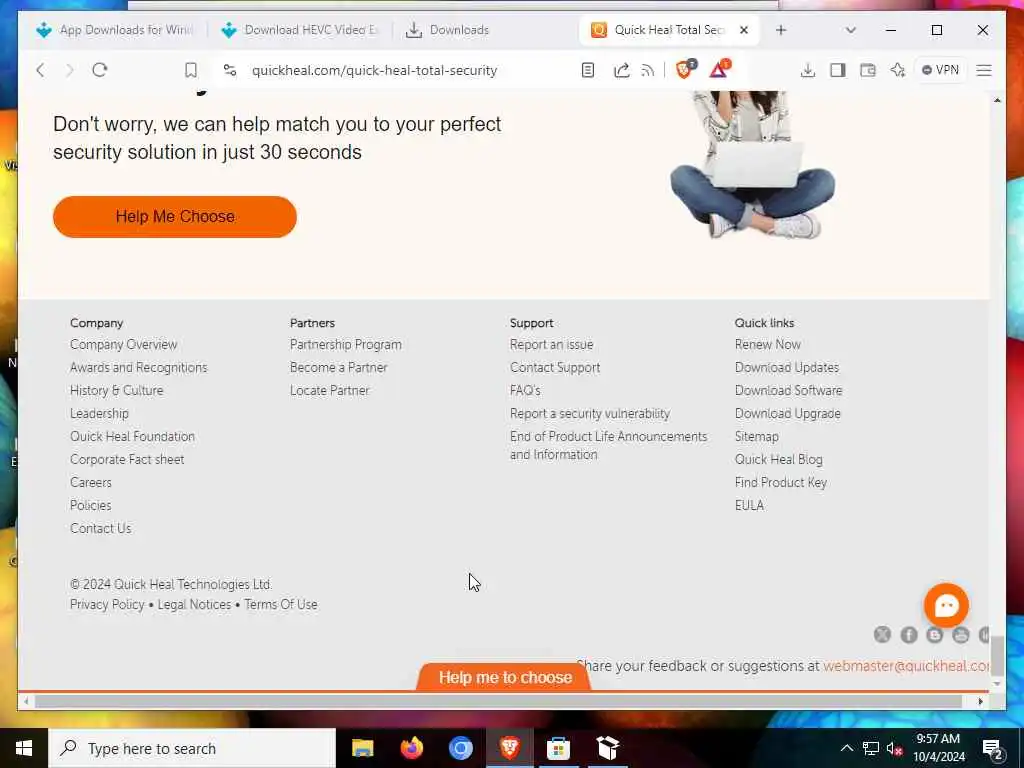This screenshot has height=768, width=1024.
Task: Open Terms Of Use link
Action: pos(281,605)
